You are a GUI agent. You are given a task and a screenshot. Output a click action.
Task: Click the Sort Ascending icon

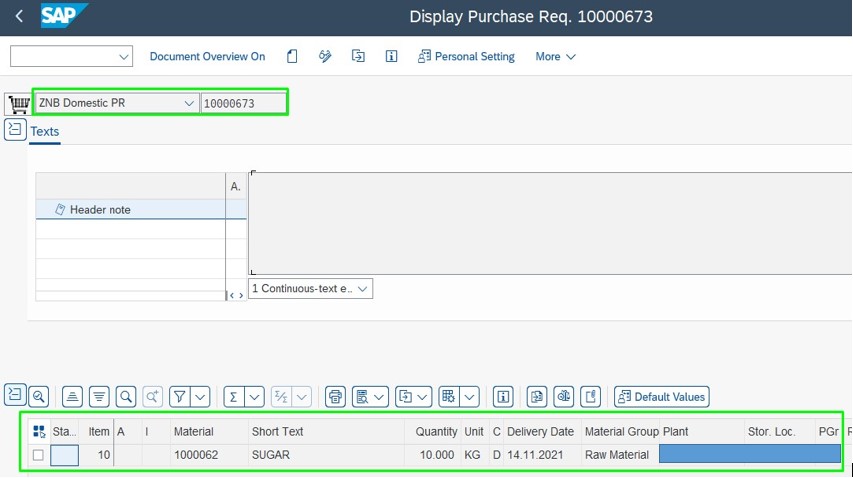(x=72, y=397)
